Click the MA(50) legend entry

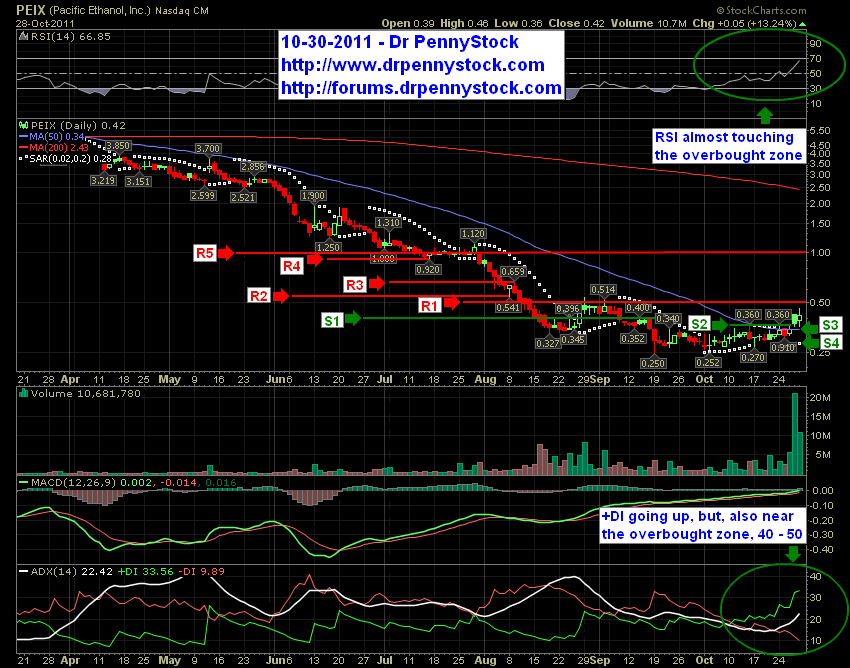pos(51,137)
